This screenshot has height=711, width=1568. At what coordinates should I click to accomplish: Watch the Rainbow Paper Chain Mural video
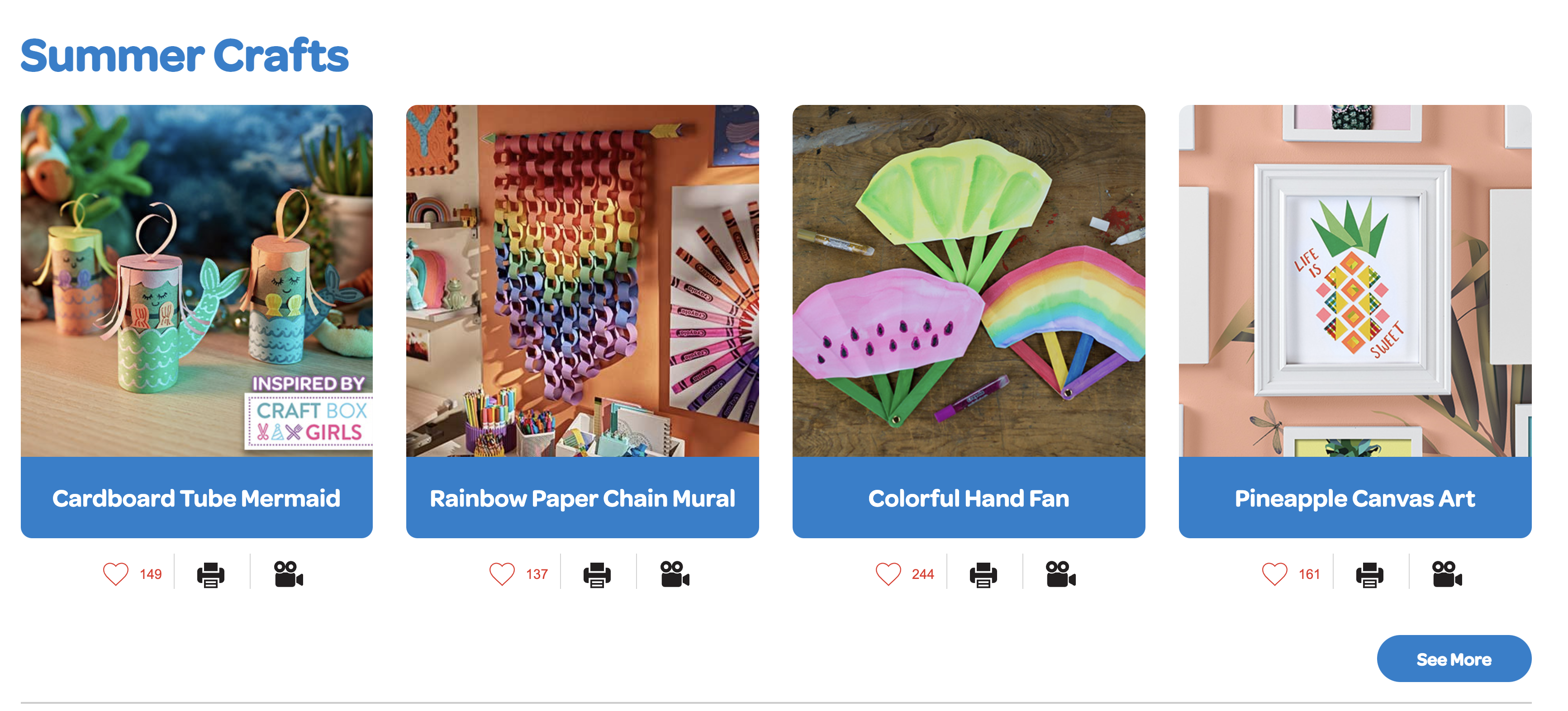(675, 574)
